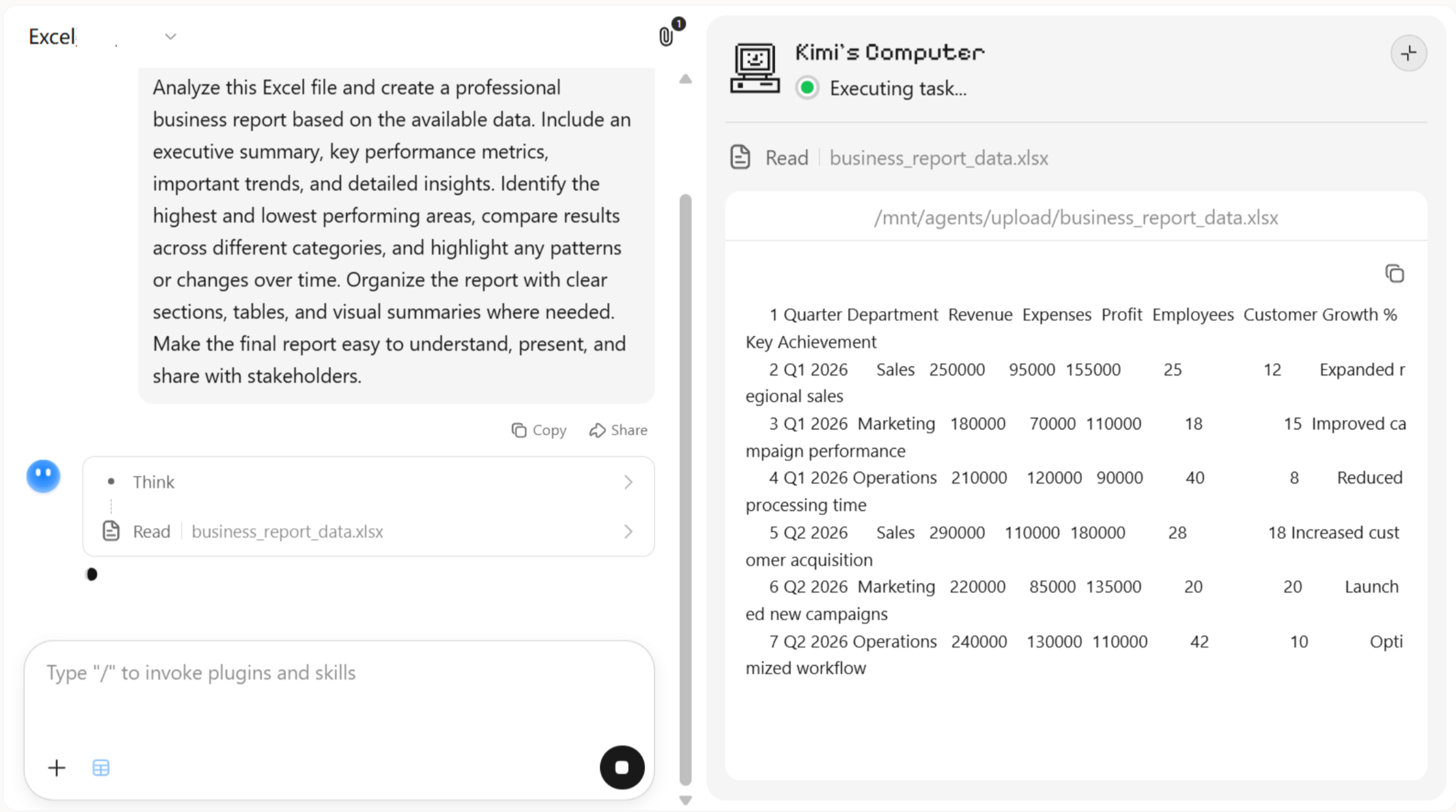Expand the Read business_report_data.xlsx step
Image resolution: width=1456 pixels, height=812 pixels.
click(x=368, y=531)
